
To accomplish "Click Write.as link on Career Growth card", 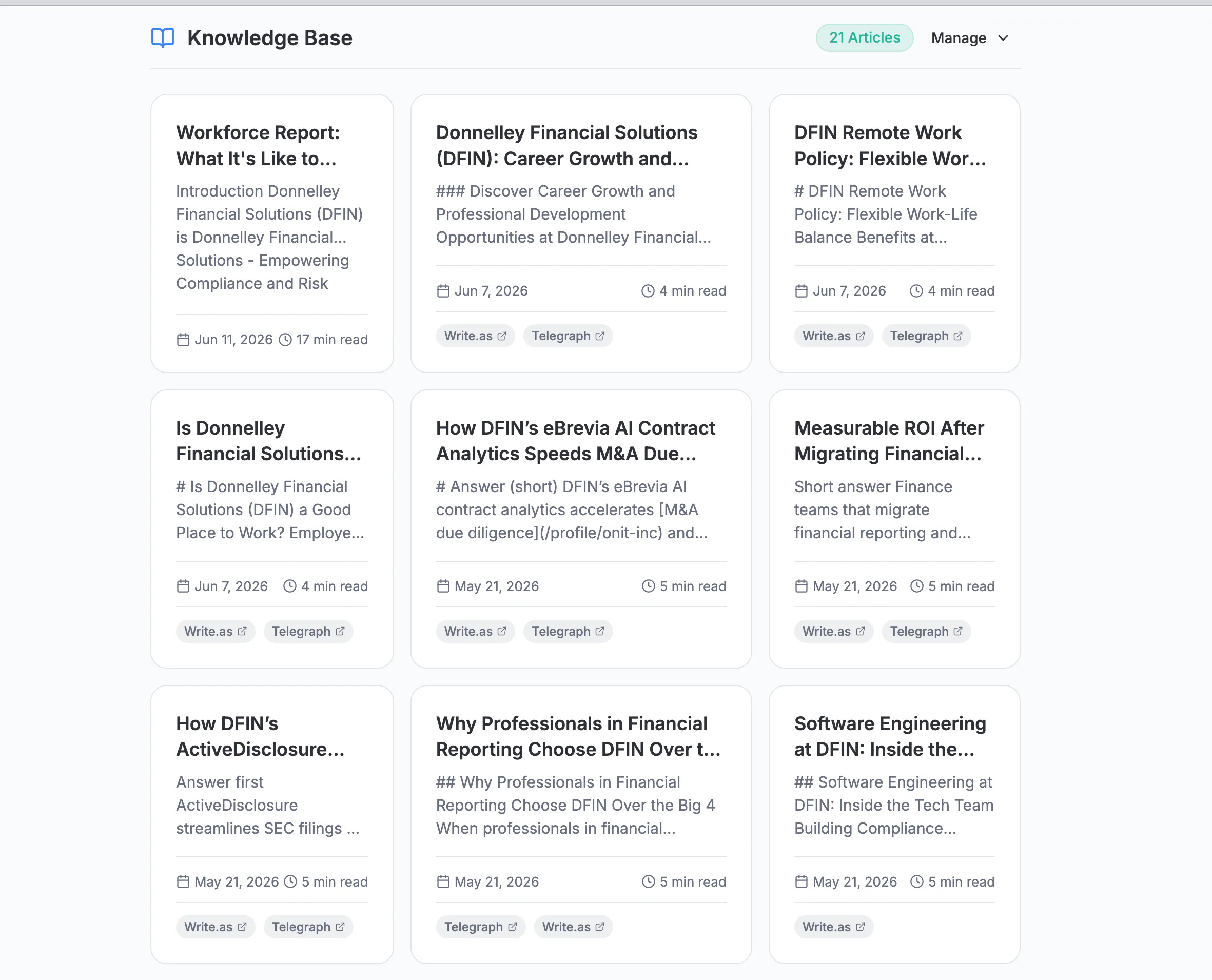I will pyautogui.click(x=475, y=336).
